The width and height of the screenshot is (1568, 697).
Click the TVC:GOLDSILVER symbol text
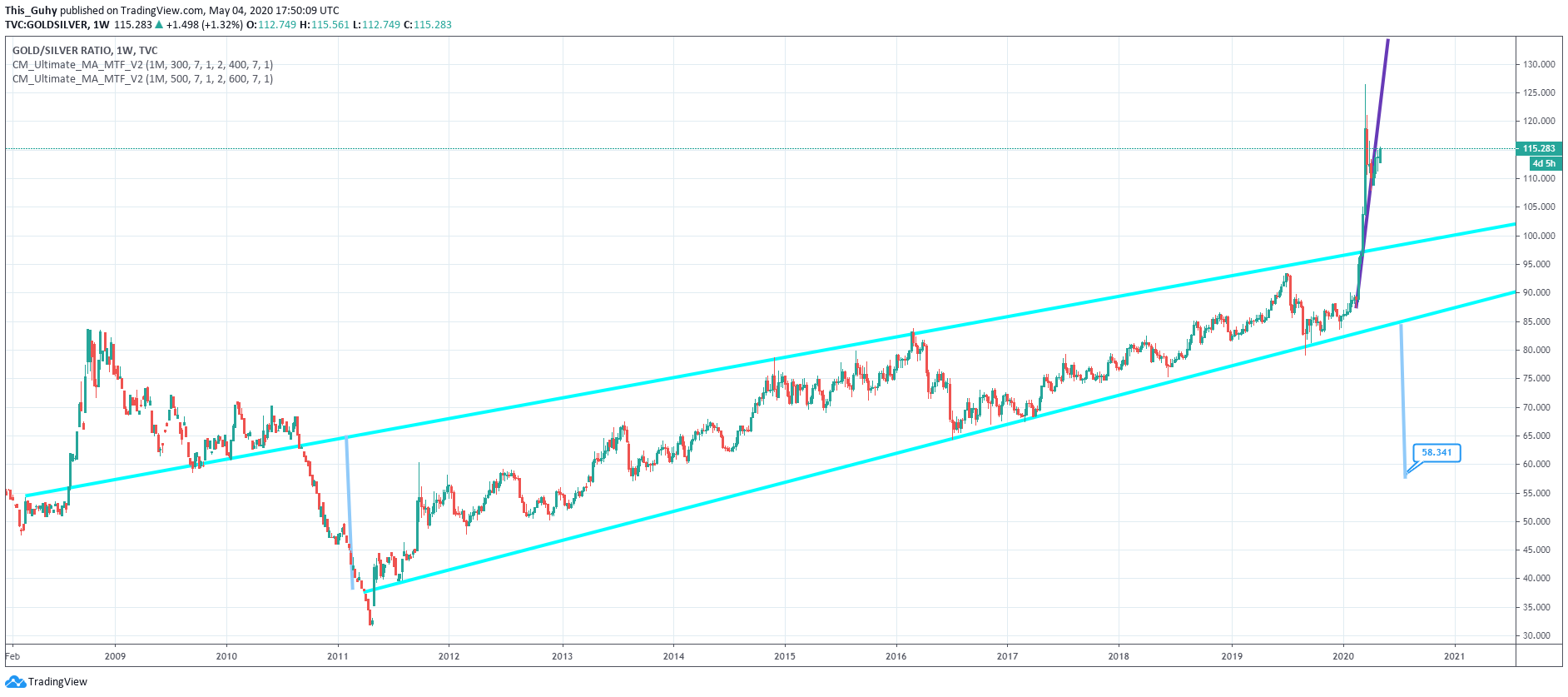(47, 25)
